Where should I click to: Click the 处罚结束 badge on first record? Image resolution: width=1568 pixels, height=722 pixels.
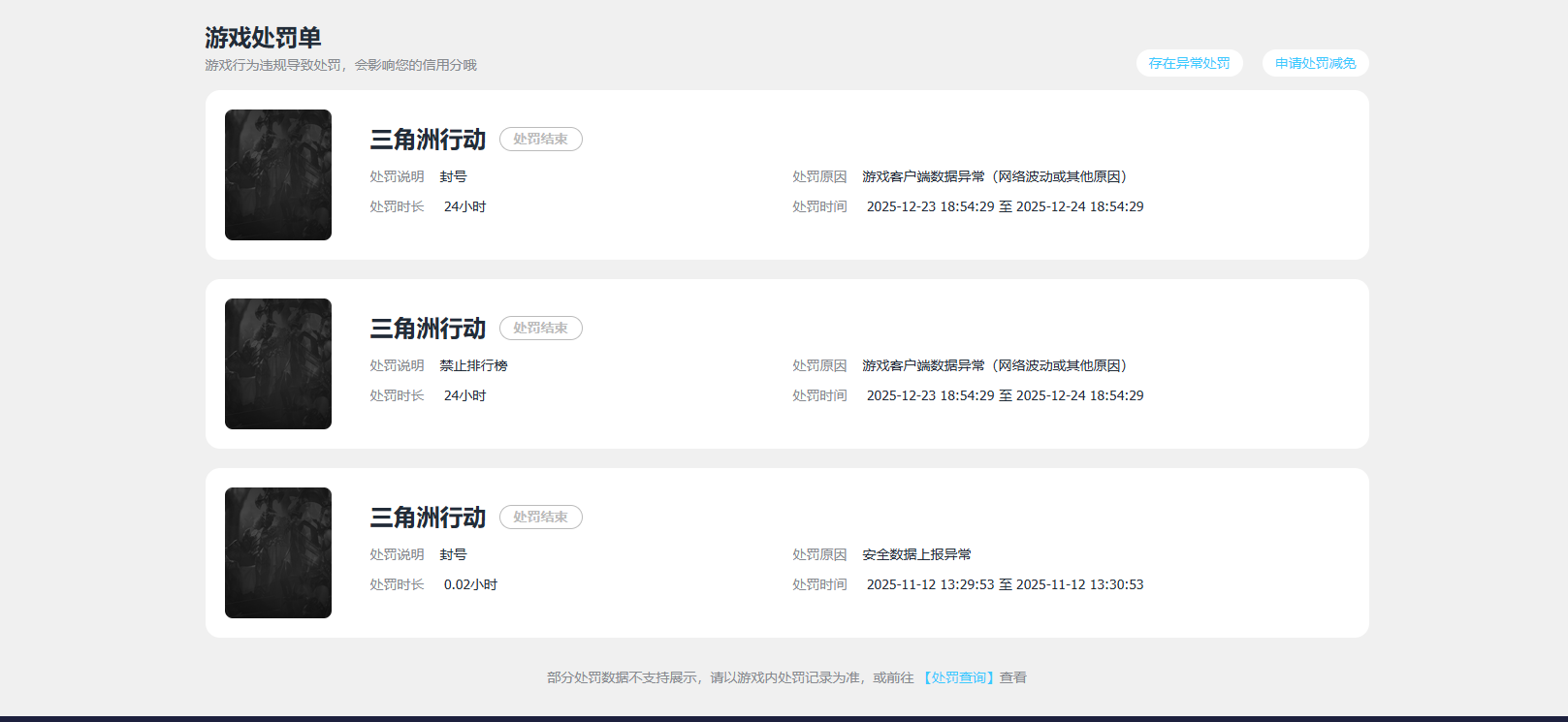point(541,139)
